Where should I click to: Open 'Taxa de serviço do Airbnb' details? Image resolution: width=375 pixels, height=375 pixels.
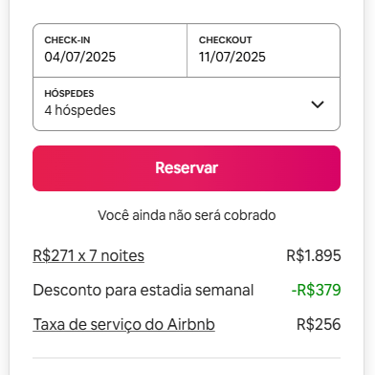click(x=124, y=325)
